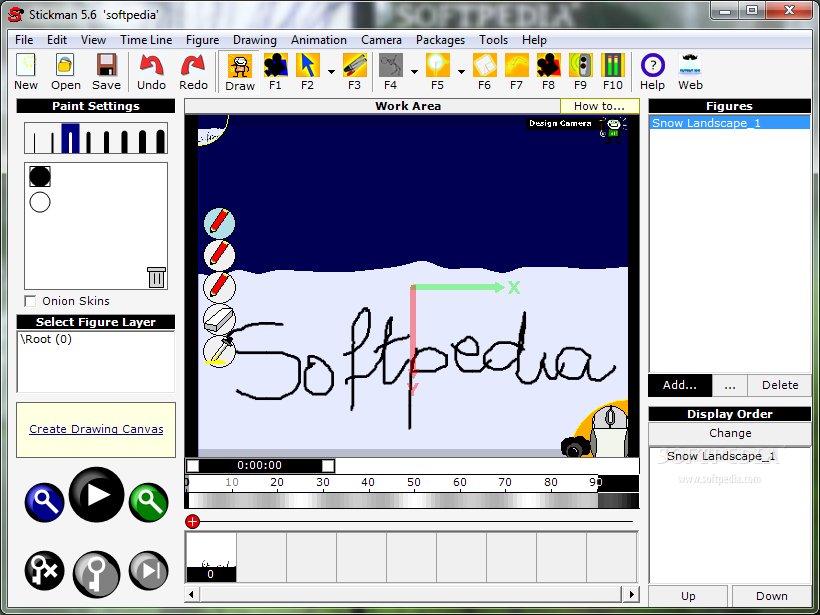Select the F4 stick figure tool
820x615 pixels.
coord(391,72)
